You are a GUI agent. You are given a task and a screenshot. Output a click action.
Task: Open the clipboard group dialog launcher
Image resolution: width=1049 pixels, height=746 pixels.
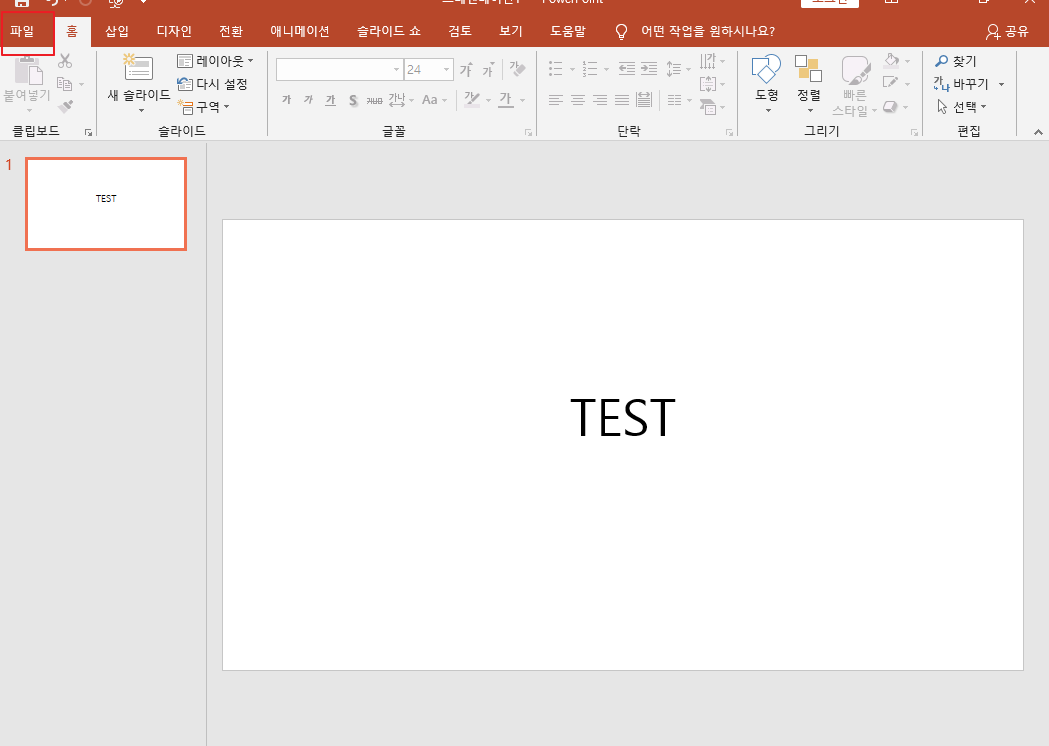tap(88, 132)
